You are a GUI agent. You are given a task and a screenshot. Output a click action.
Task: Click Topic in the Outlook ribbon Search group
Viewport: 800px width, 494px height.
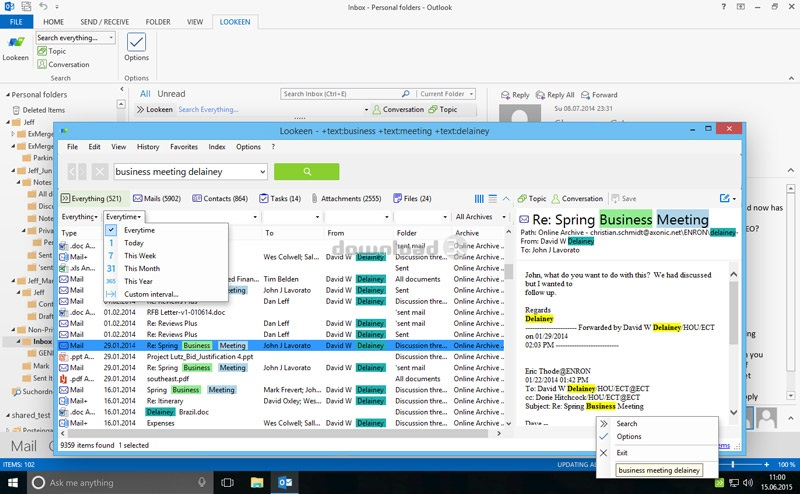point(52,51)
